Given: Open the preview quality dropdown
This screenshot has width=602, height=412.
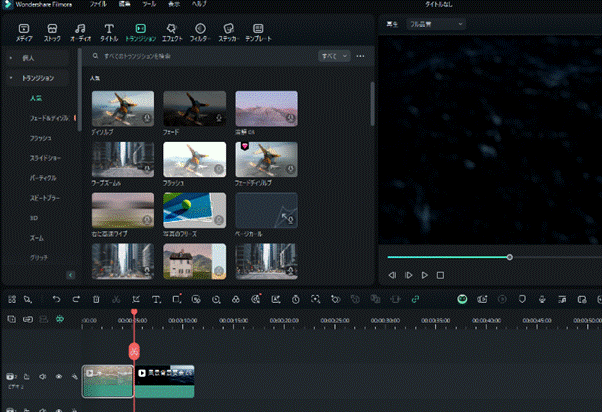Looking at the screenshot, I should [x=436, y=24].
